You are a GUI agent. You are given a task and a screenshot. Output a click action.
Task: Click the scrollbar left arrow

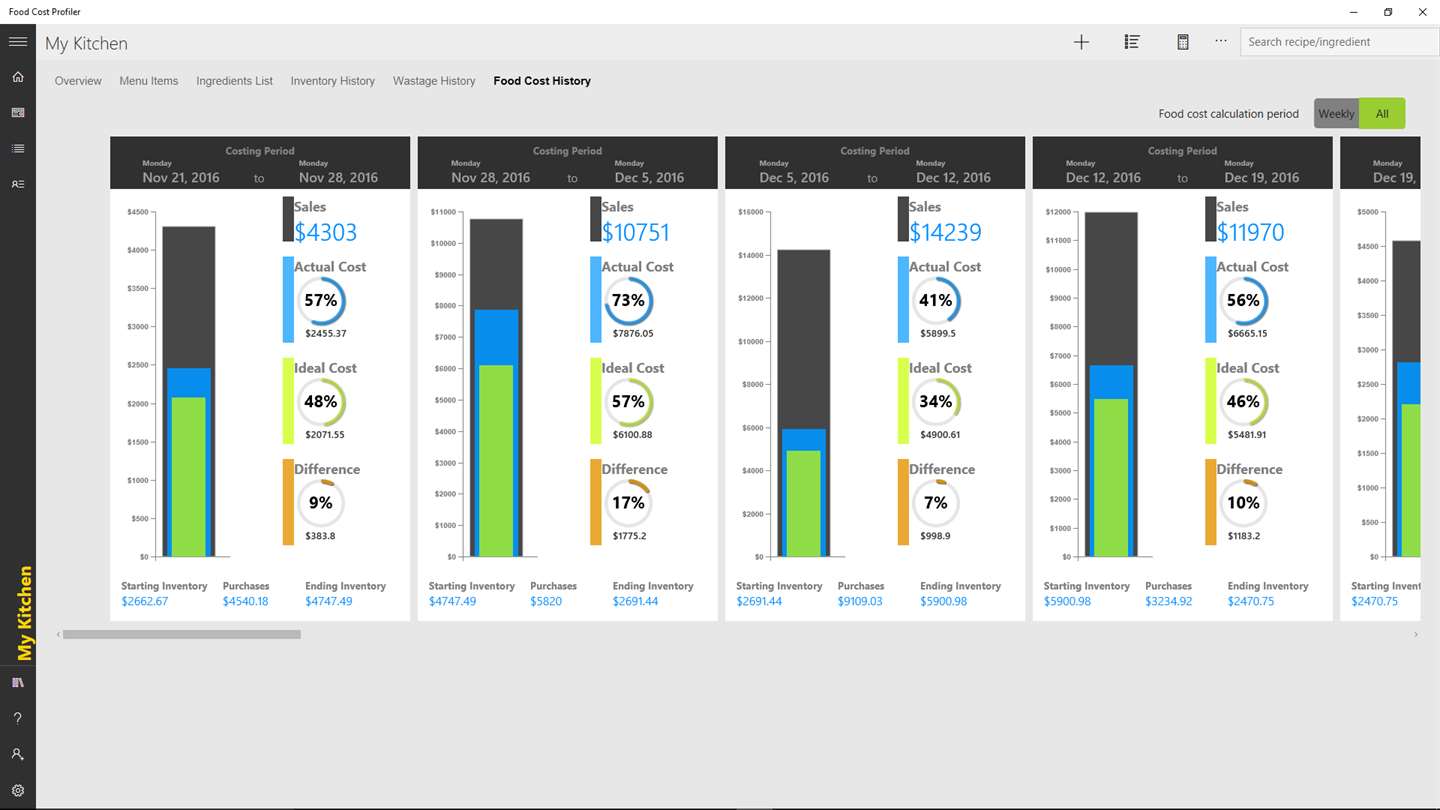click(x=58, y=634)
